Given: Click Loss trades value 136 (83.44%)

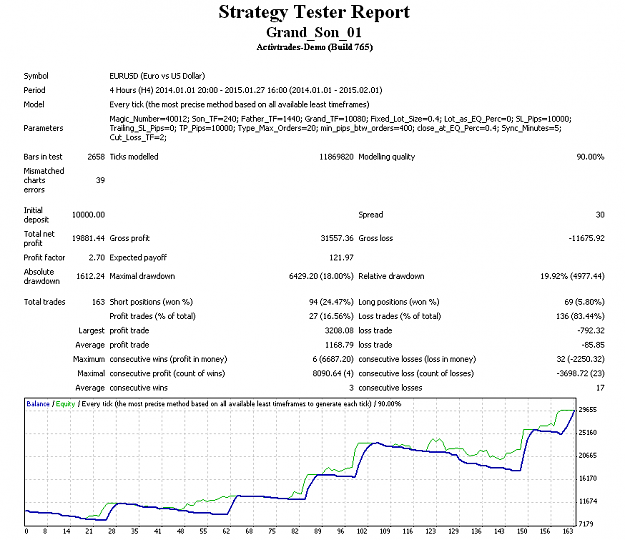Looking at the screenshot, I should tap(580, 316).
